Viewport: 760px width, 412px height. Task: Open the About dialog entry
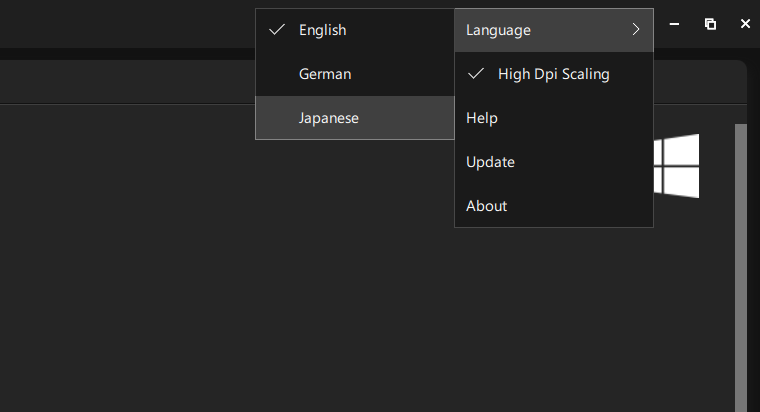point(554,206)
